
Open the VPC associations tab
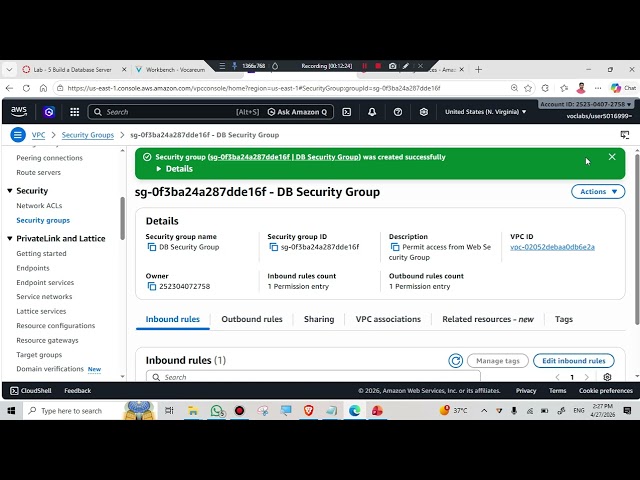pyautogui.click(x=388, y=319)
